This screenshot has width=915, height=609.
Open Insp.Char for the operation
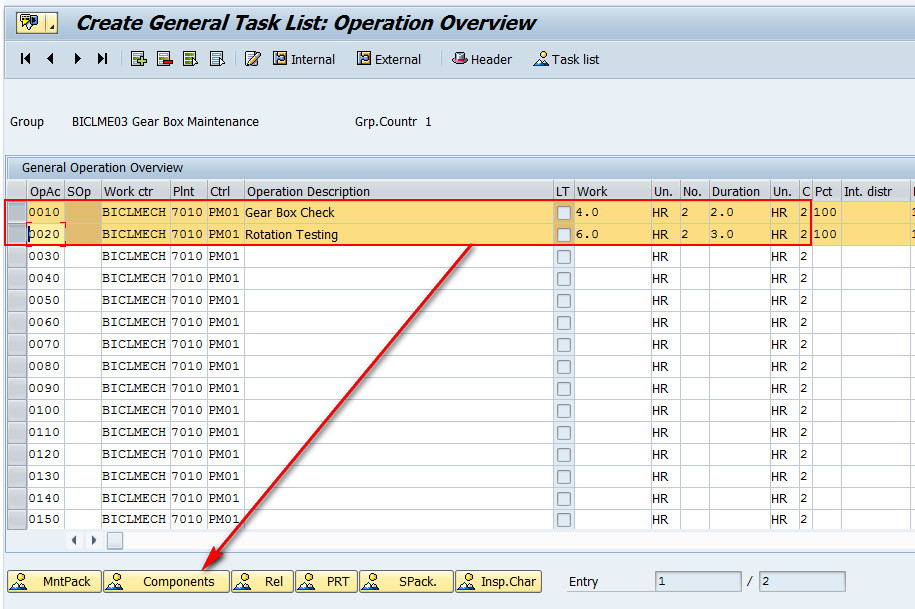pos(497,581)
